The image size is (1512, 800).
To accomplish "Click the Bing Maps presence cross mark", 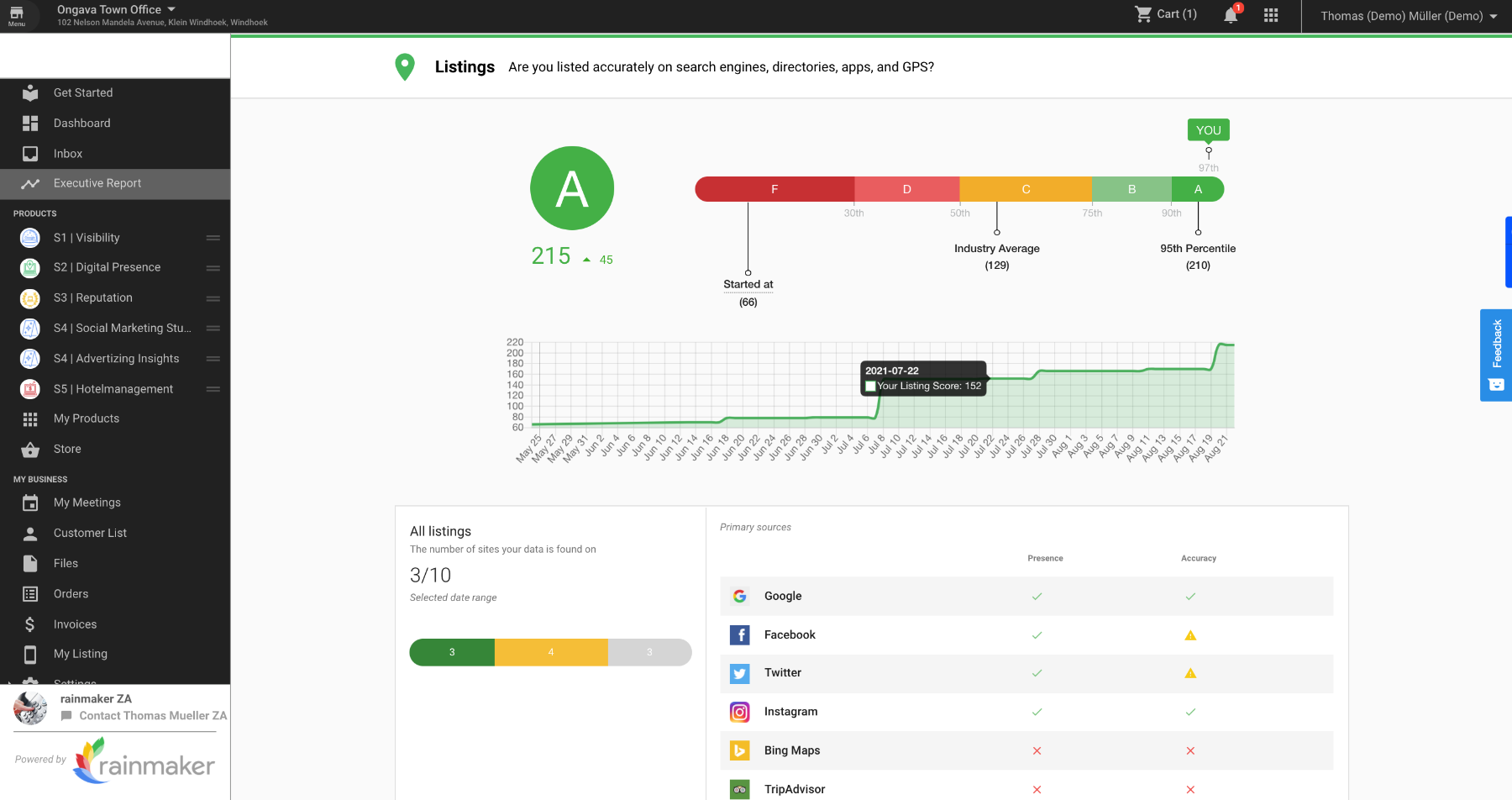I will (x=1037, y=750).
